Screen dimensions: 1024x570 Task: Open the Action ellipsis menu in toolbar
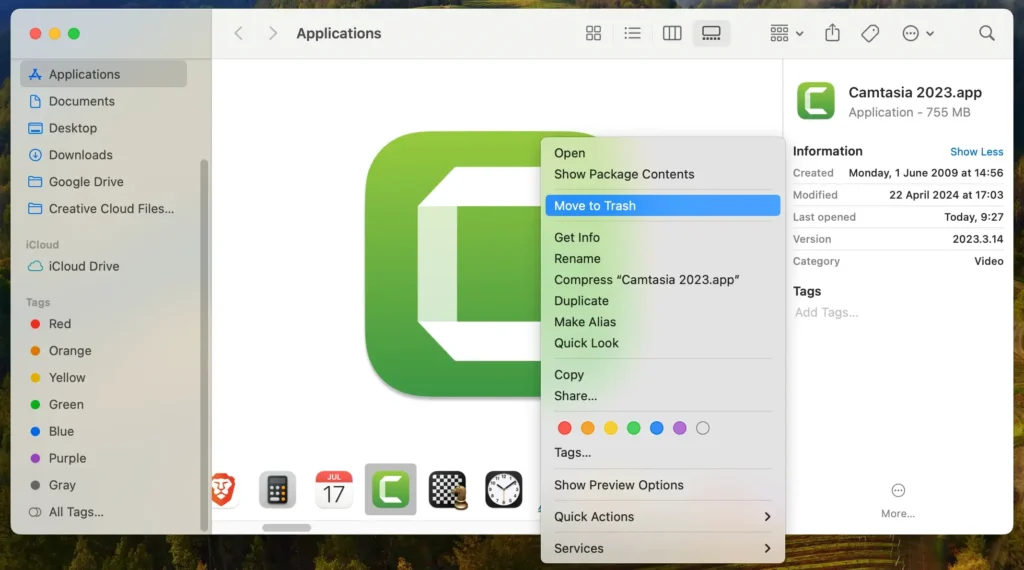[917, 33]
